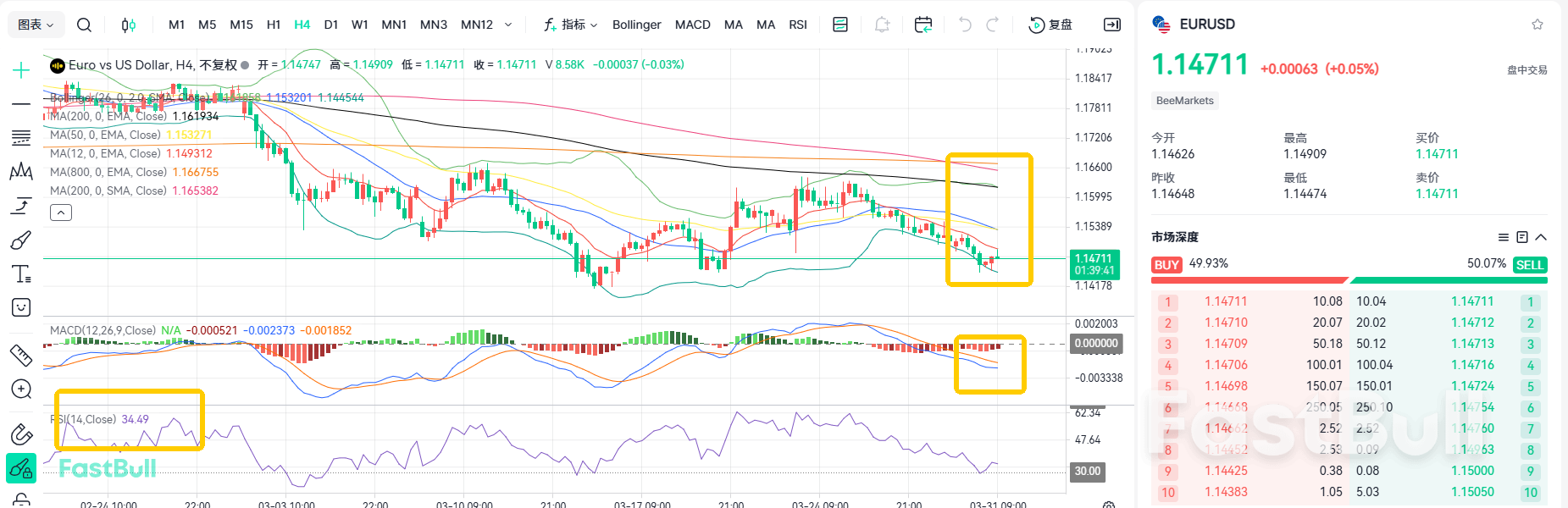Open the symbol search magnifier
The width and height of the screenshot is (1568, 508).
point(84,25)
